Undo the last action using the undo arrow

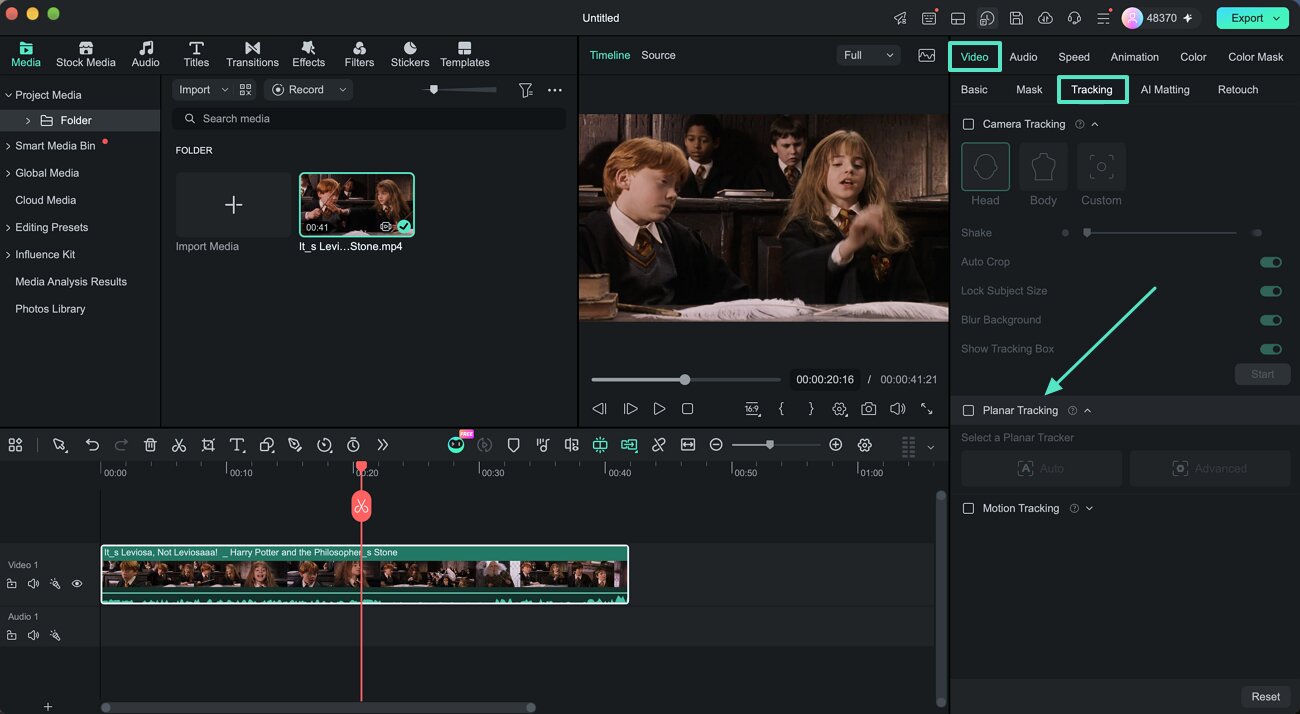click(92, 445)
